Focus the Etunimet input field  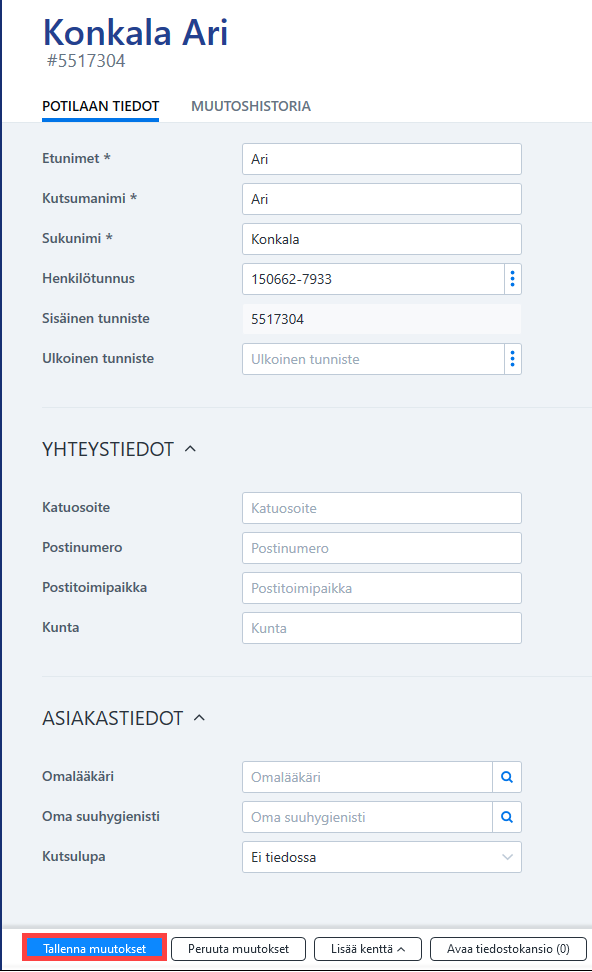click(382, 159)
